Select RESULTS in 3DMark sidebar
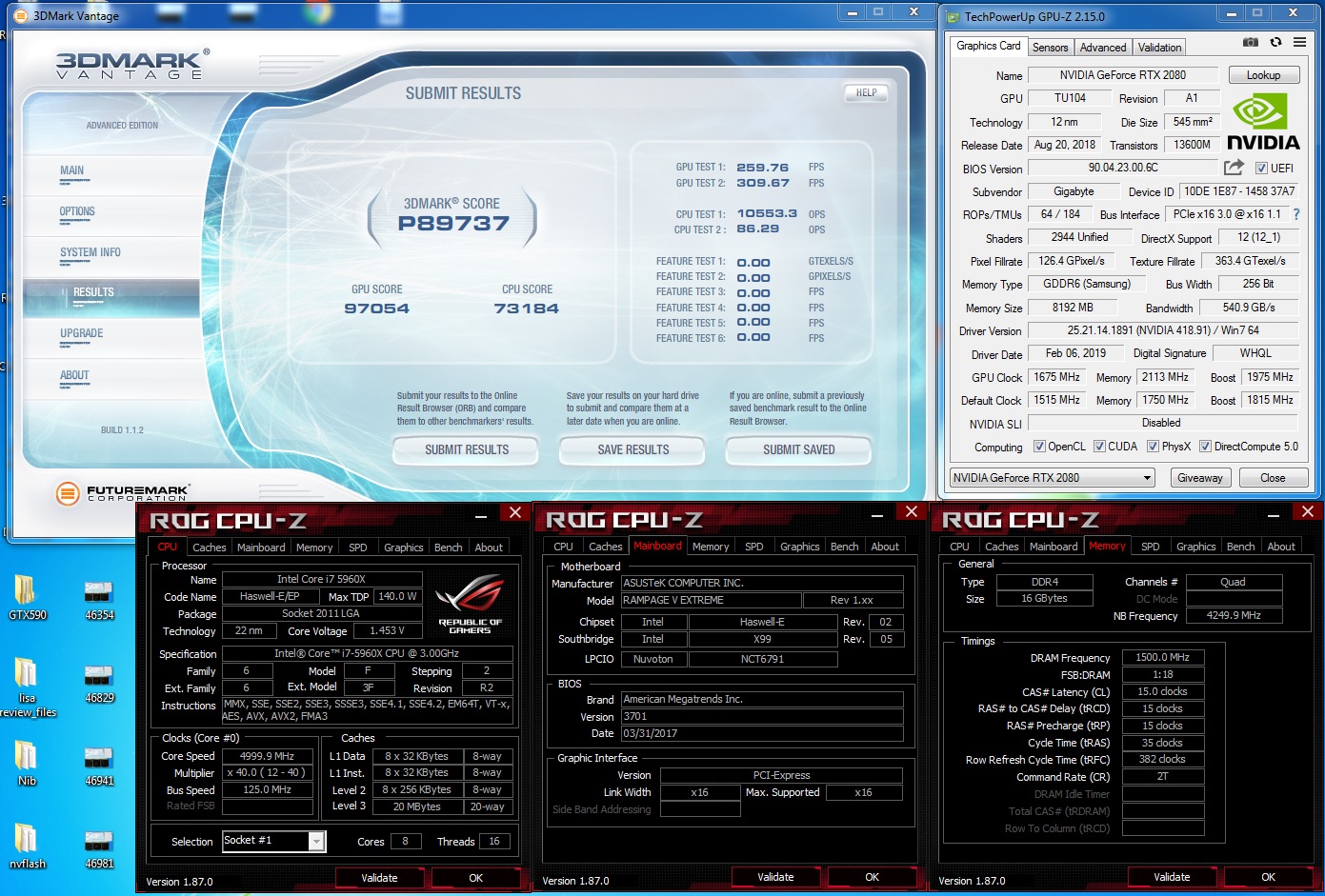This screenshot has height=896, width=1325. (x=111, y=297)
